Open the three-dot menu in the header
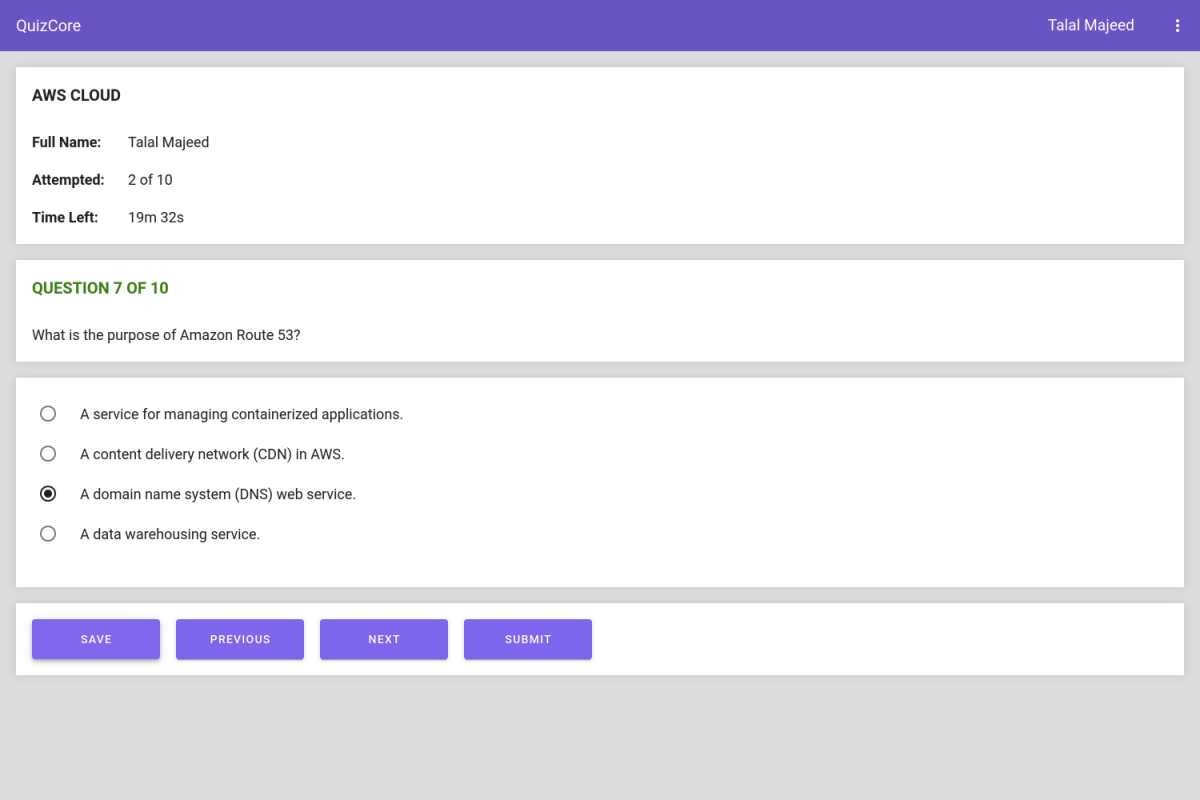Image resolution: width=1200 pixels, height=800 pixels. tap(1177, 26)
